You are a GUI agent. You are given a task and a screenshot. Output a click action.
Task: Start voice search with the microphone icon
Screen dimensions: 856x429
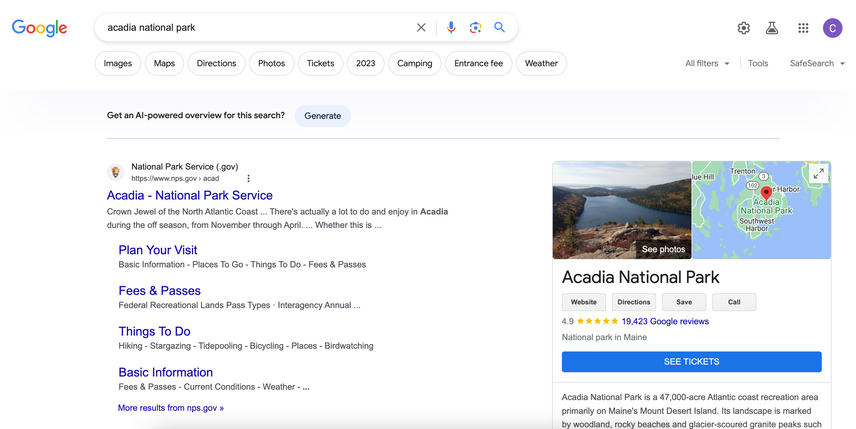pyautogui.click(x=451, y=27)
